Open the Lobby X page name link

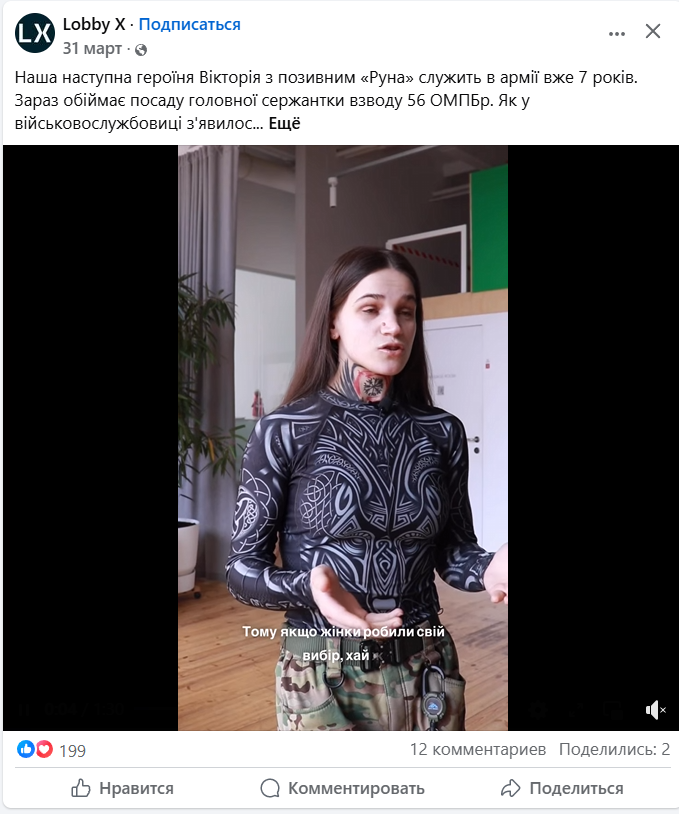point(94,24)
